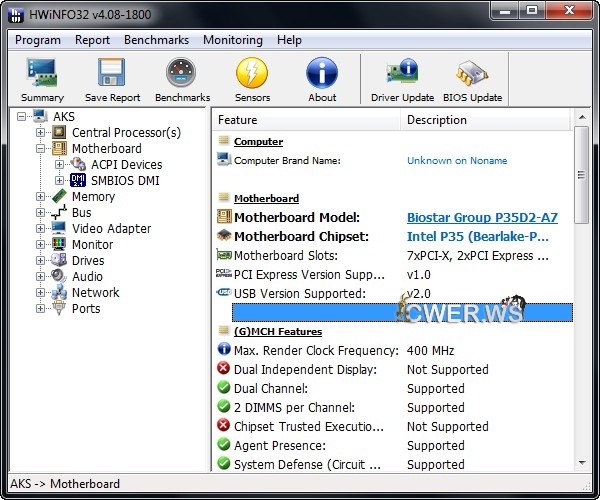Viewport: 600px width, 500px height.
Task: Click the About info icon
Action: [322, 79]
